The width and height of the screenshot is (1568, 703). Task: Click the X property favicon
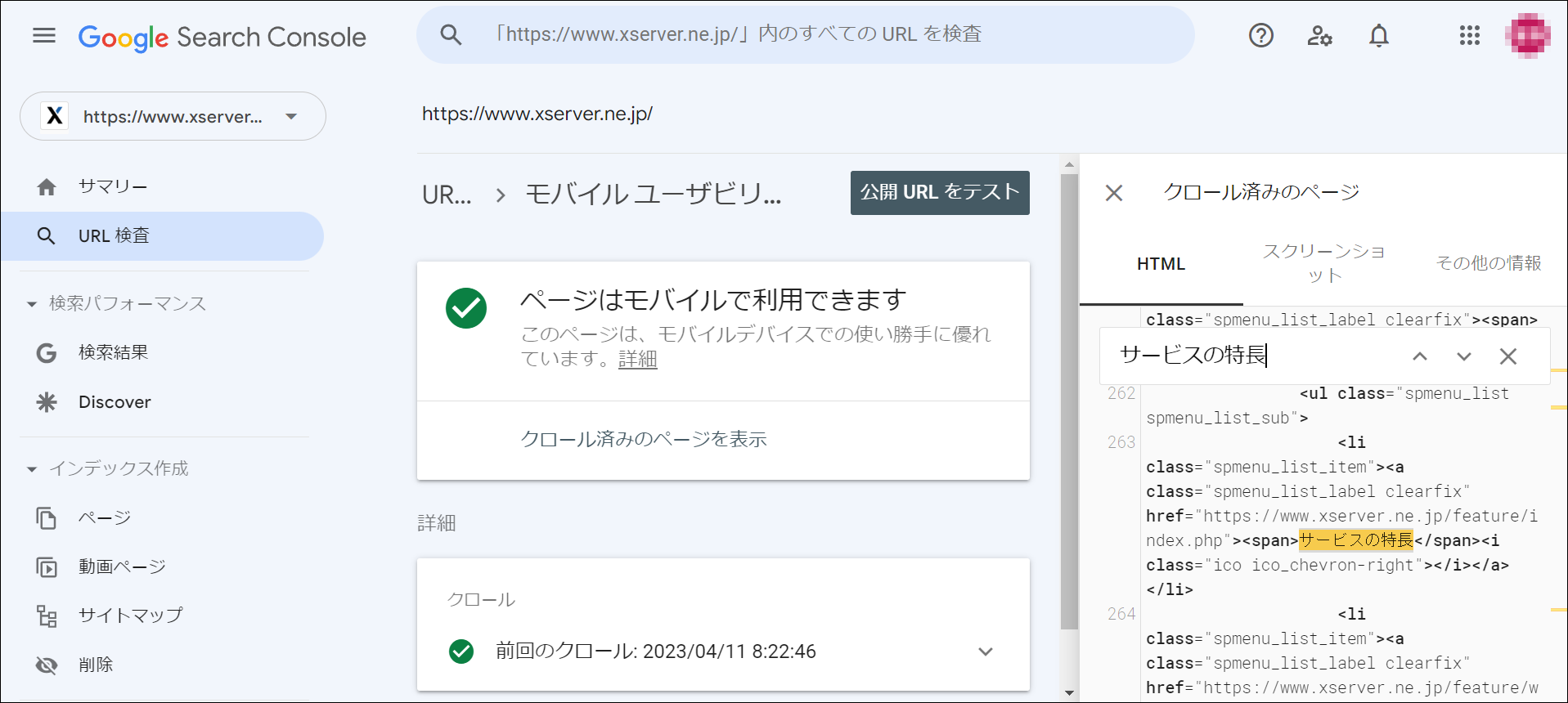point(55,116)
